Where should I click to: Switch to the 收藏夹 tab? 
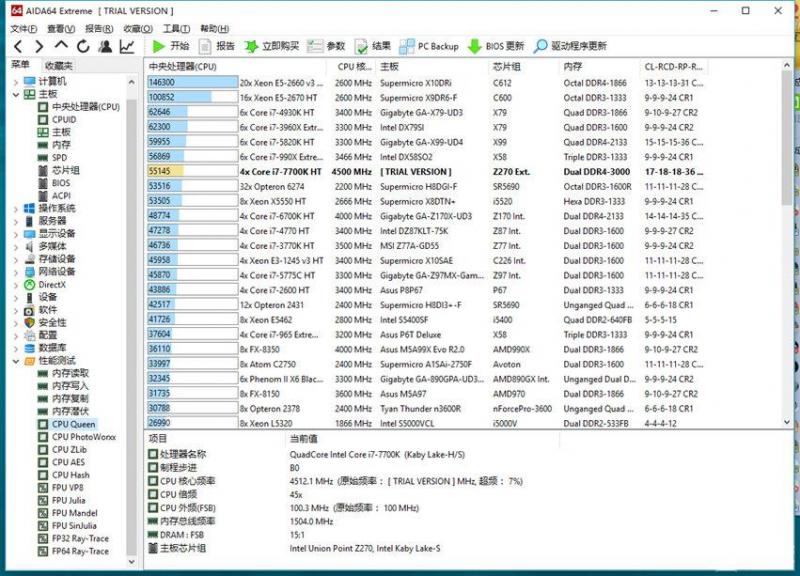[x=59, y=65]
